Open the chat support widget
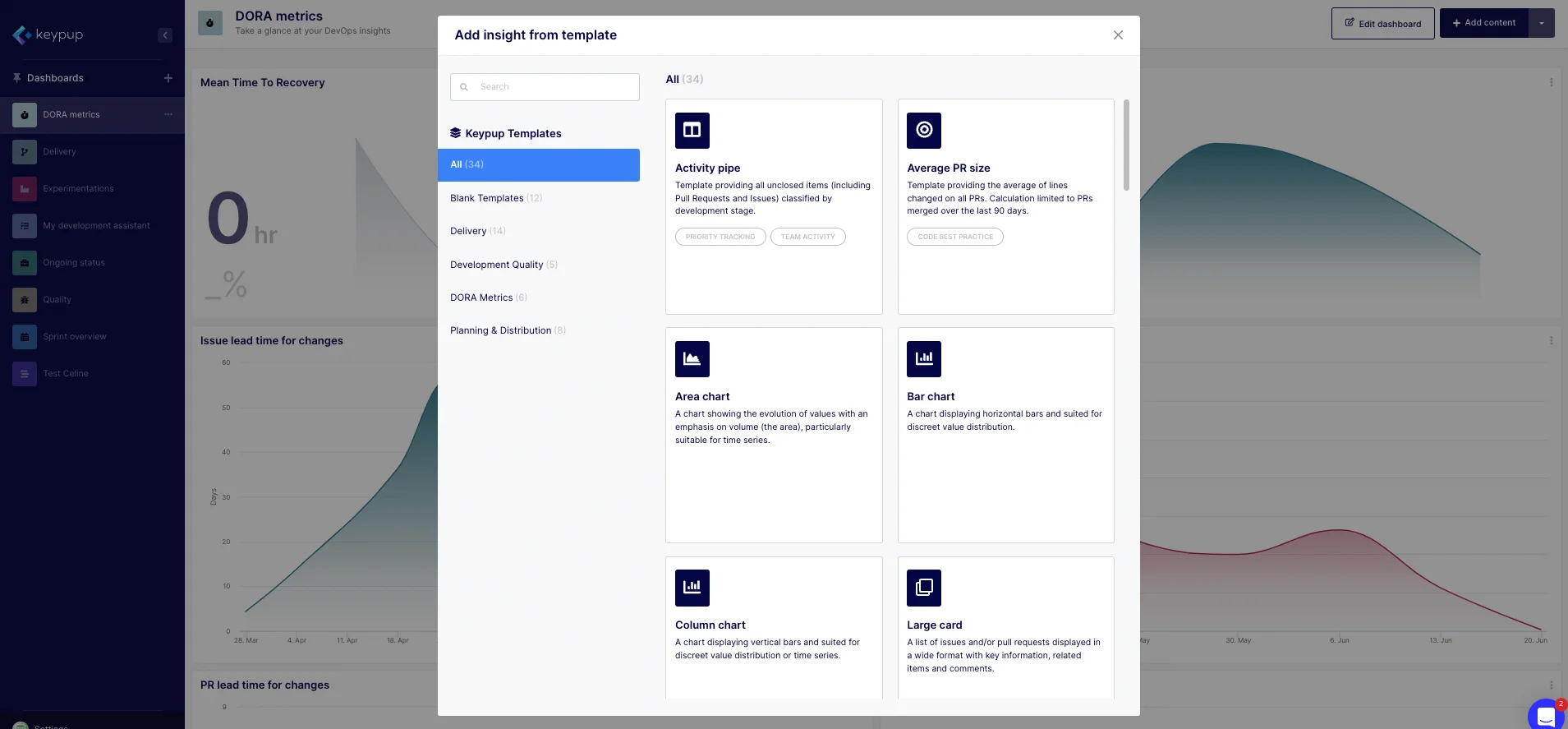1568x729 pixels. [x=1546, y=715]
